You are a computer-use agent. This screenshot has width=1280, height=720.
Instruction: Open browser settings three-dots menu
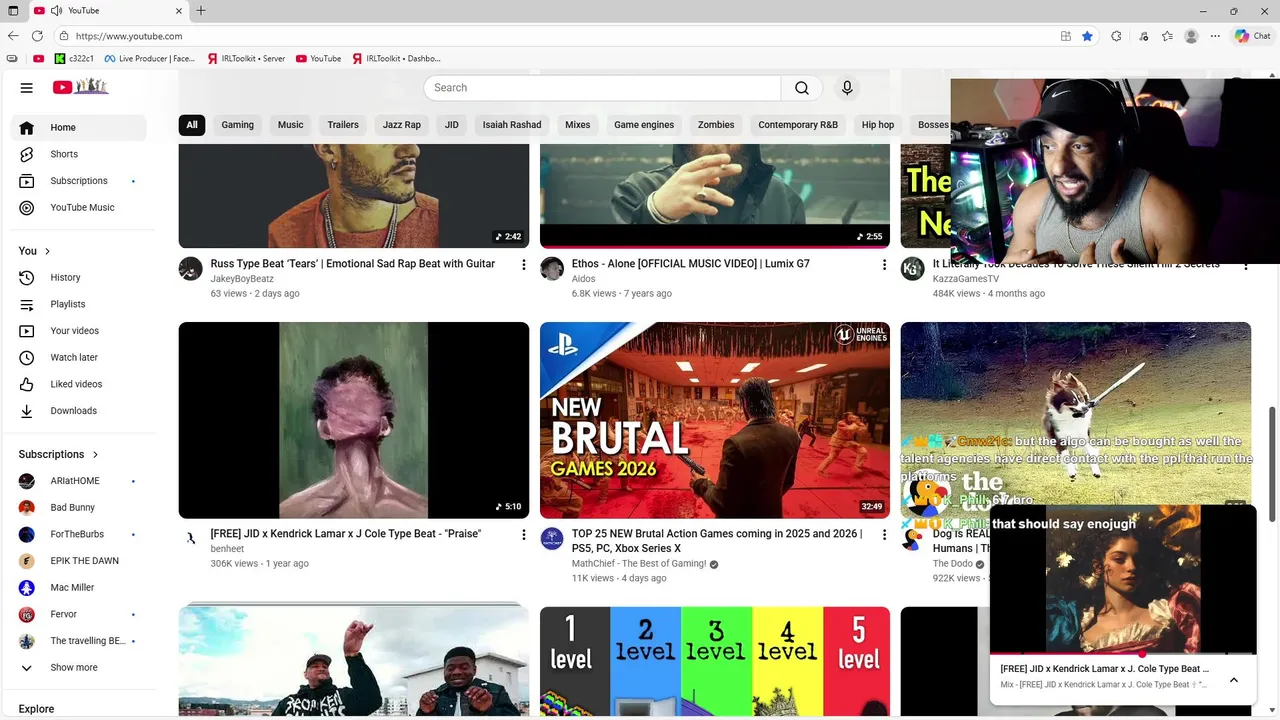pyautogui.click(x=1215, y=36)
